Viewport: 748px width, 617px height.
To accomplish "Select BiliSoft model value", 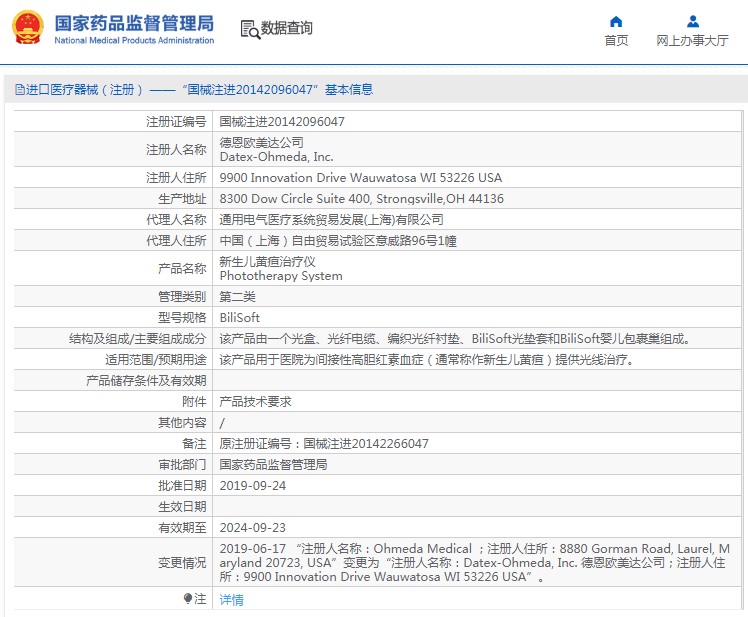I will (x=239, y=318).
